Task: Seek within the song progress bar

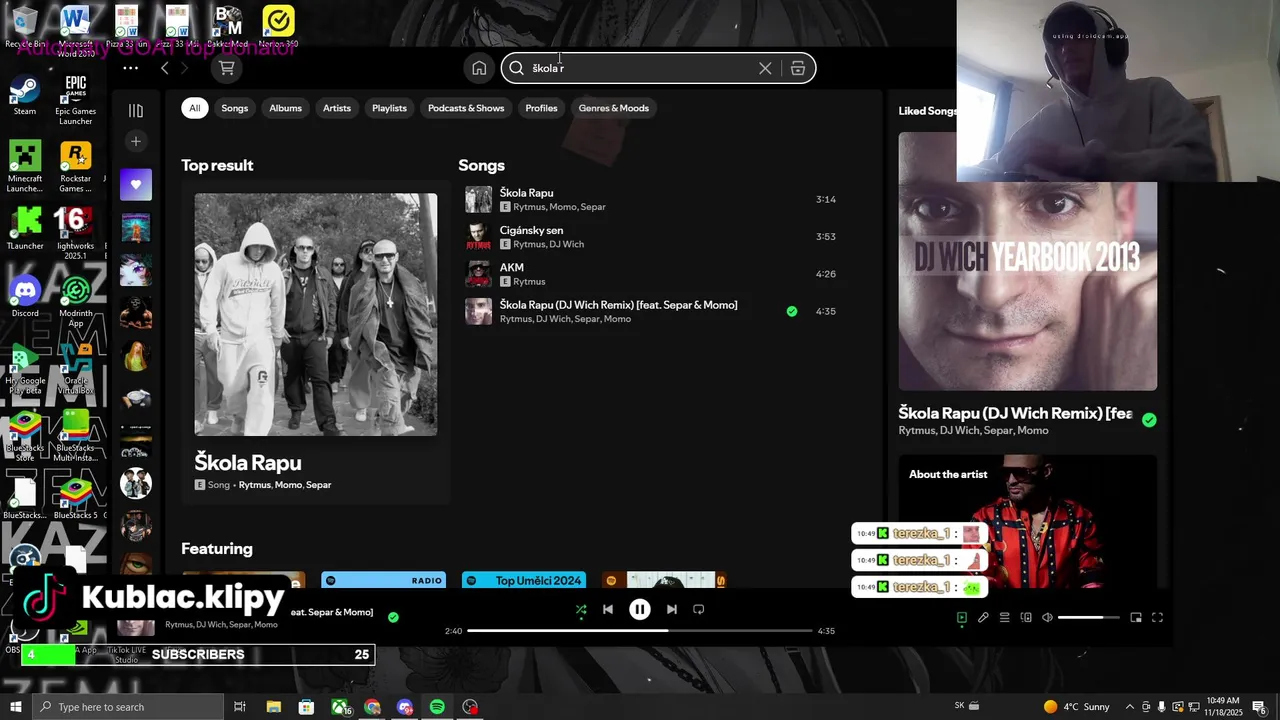Action: pos(640,631)
